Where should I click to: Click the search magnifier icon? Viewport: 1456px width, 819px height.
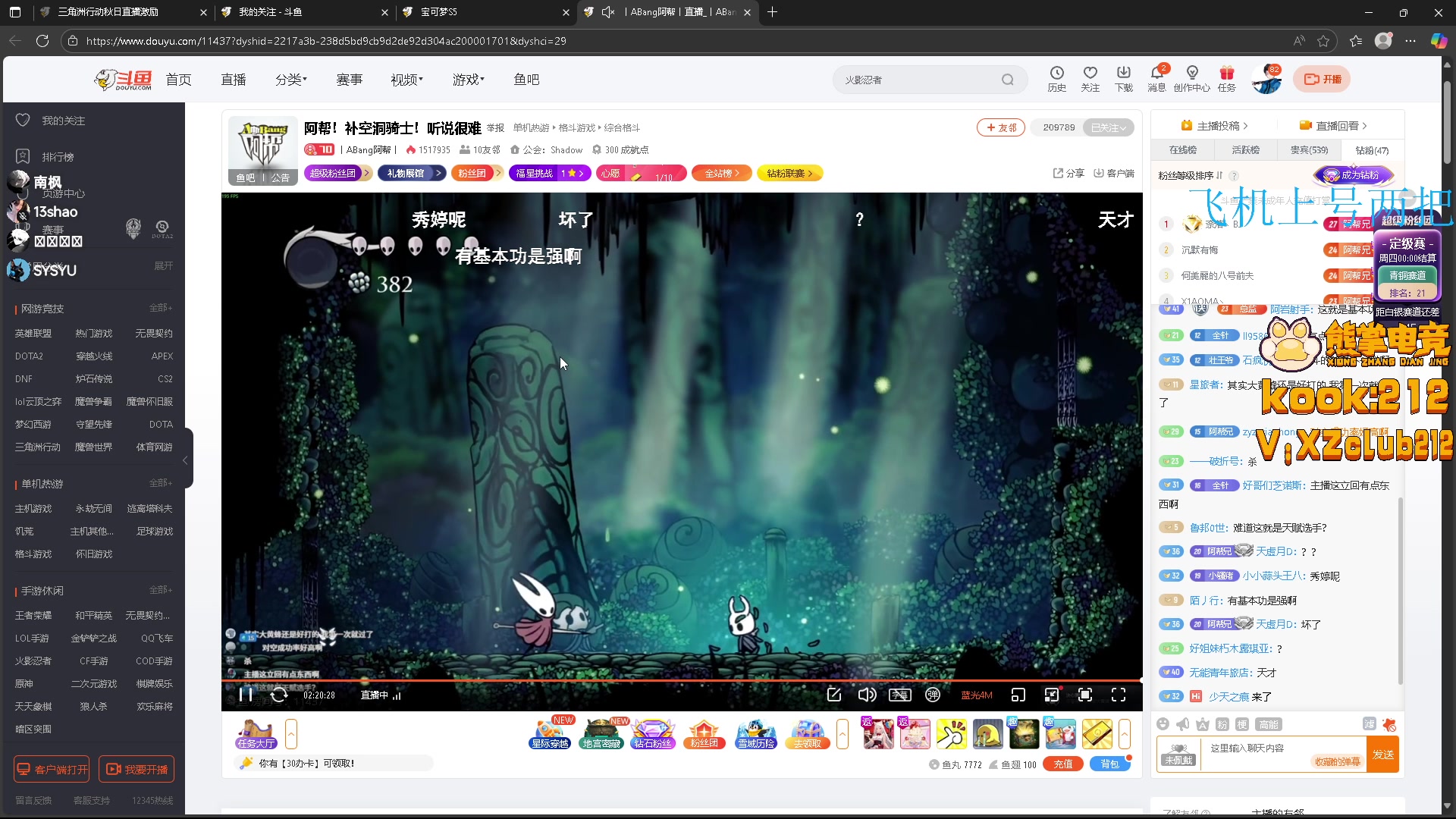[1008, 80]
